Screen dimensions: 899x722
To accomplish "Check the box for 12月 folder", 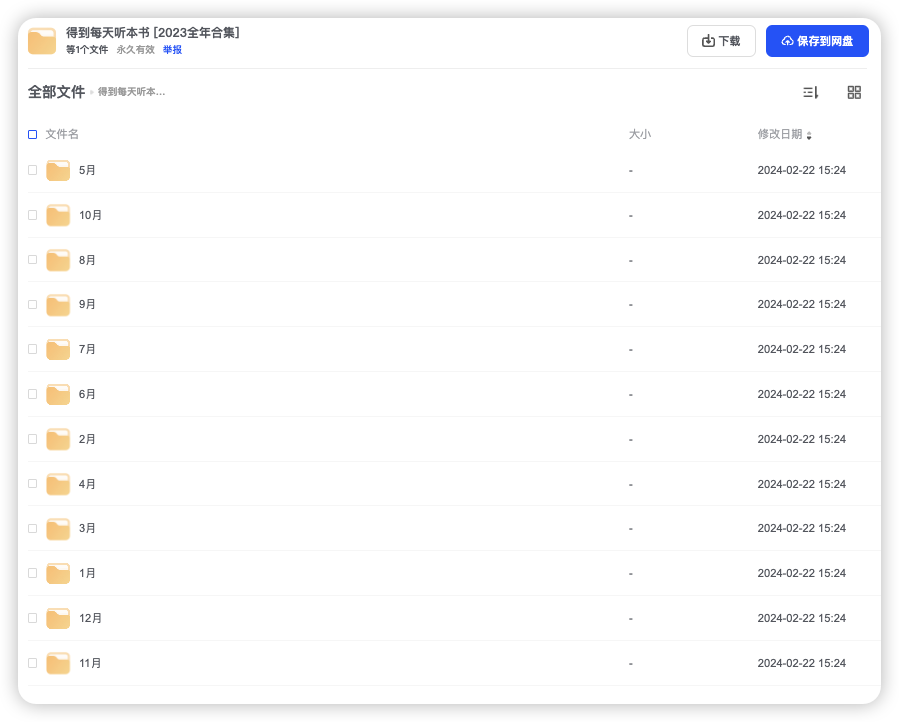I will pos(33,618).
